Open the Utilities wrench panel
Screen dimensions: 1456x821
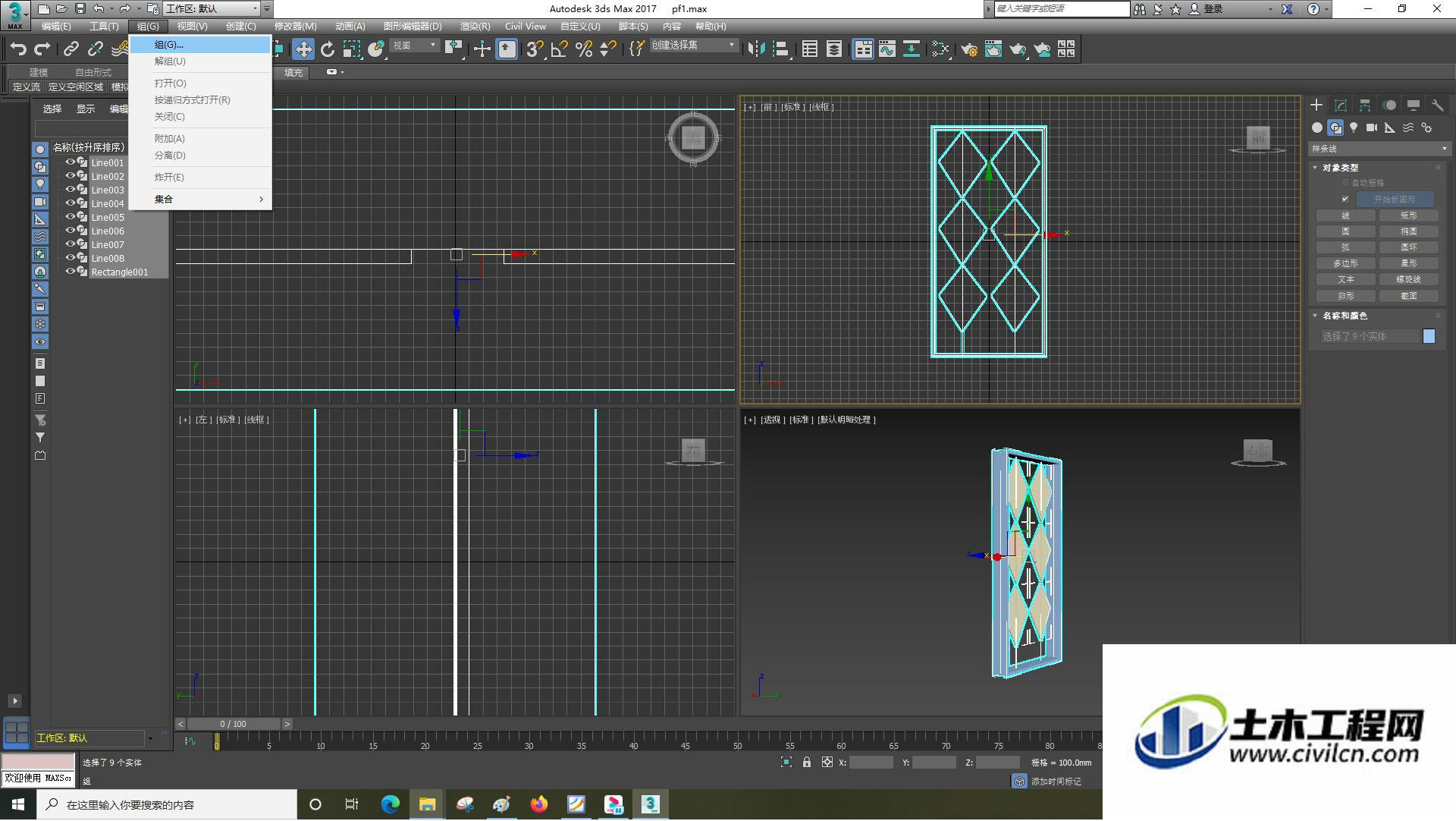click(1437, 105)
